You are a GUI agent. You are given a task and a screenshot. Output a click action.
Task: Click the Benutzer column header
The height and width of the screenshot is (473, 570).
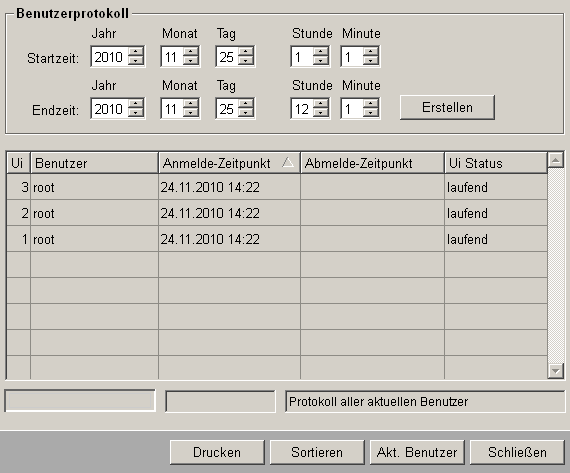95,163
